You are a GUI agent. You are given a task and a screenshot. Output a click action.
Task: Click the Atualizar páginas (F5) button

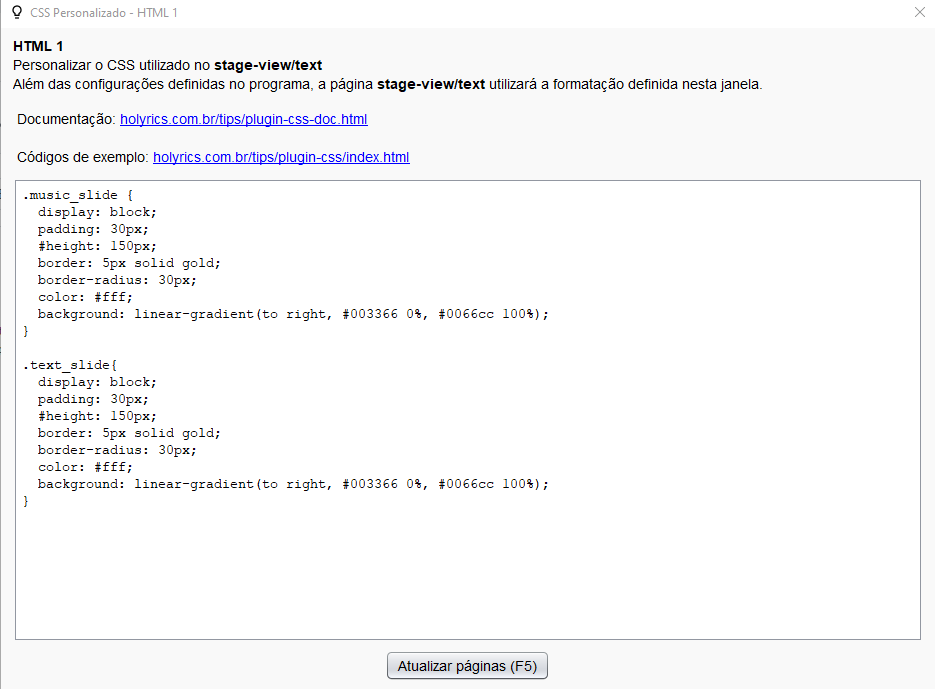click(467, 666)
